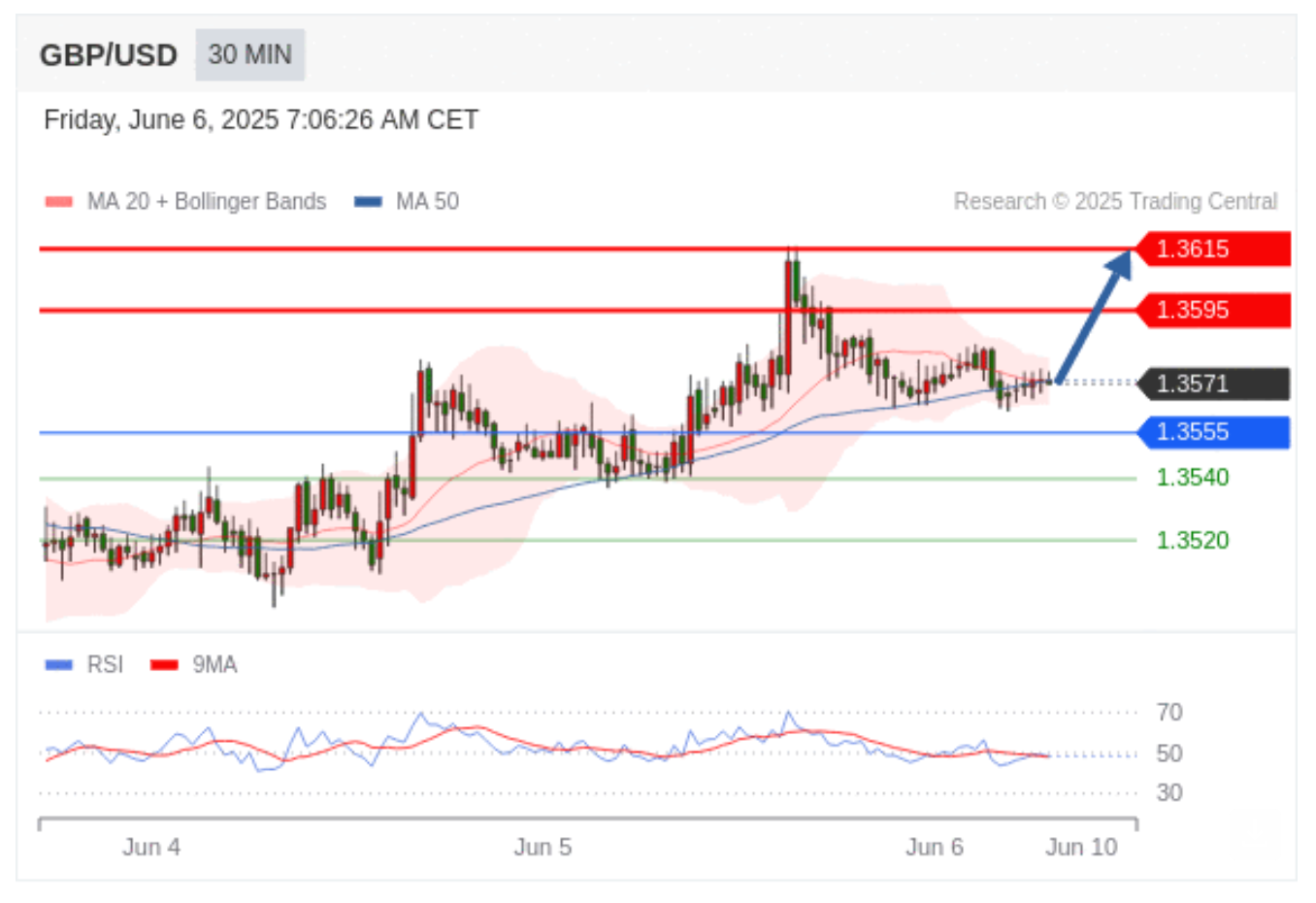Click the MA 50 legend swatch
Screen dimensions: 1316x903
pos(368,202)
